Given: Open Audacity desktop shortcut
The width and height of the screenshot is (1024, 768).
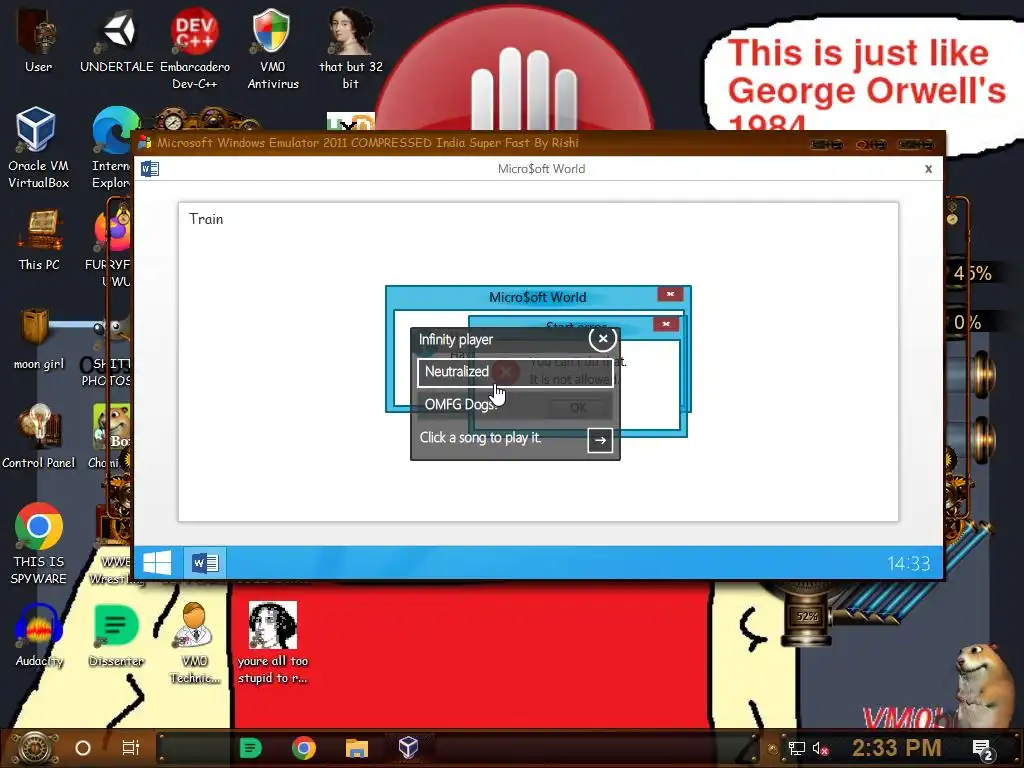Looking at the screenshot, I should tap(39, 635).
